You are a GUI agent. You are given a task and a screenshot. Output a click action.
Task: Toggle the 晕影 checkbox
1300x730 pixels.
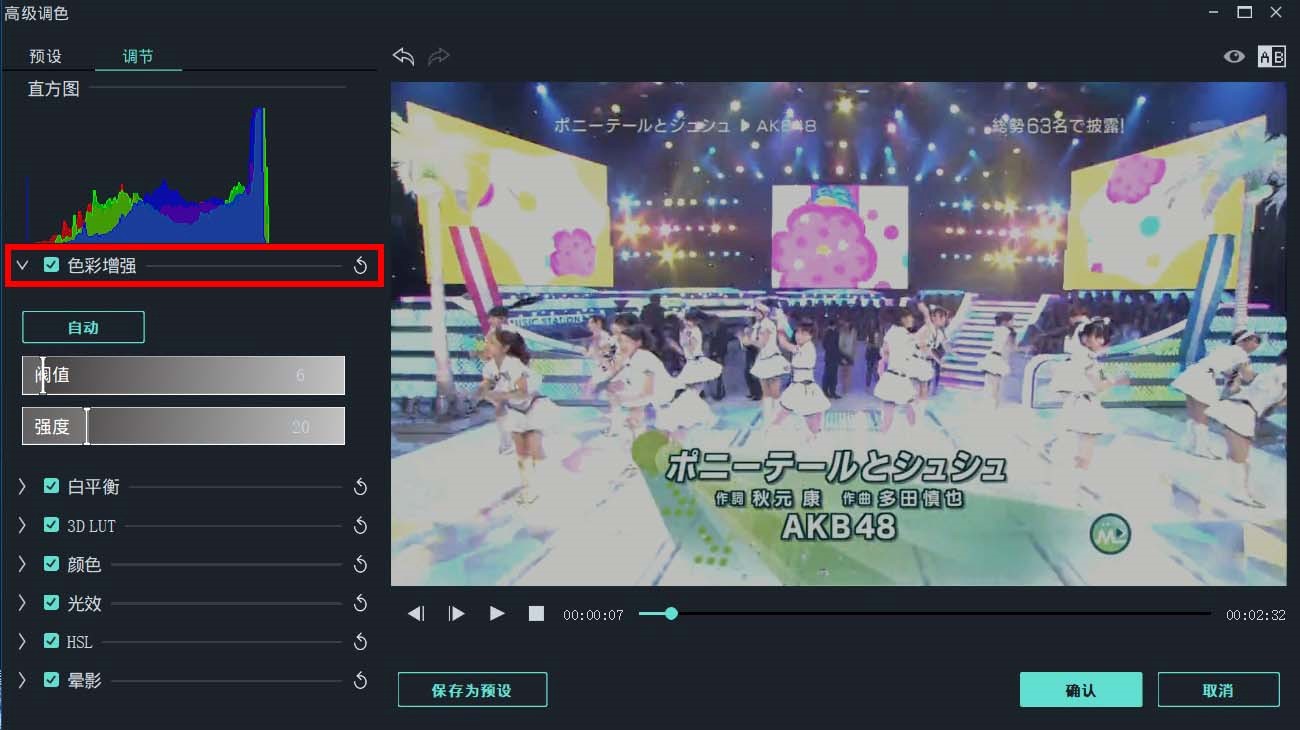coord(52,680)
